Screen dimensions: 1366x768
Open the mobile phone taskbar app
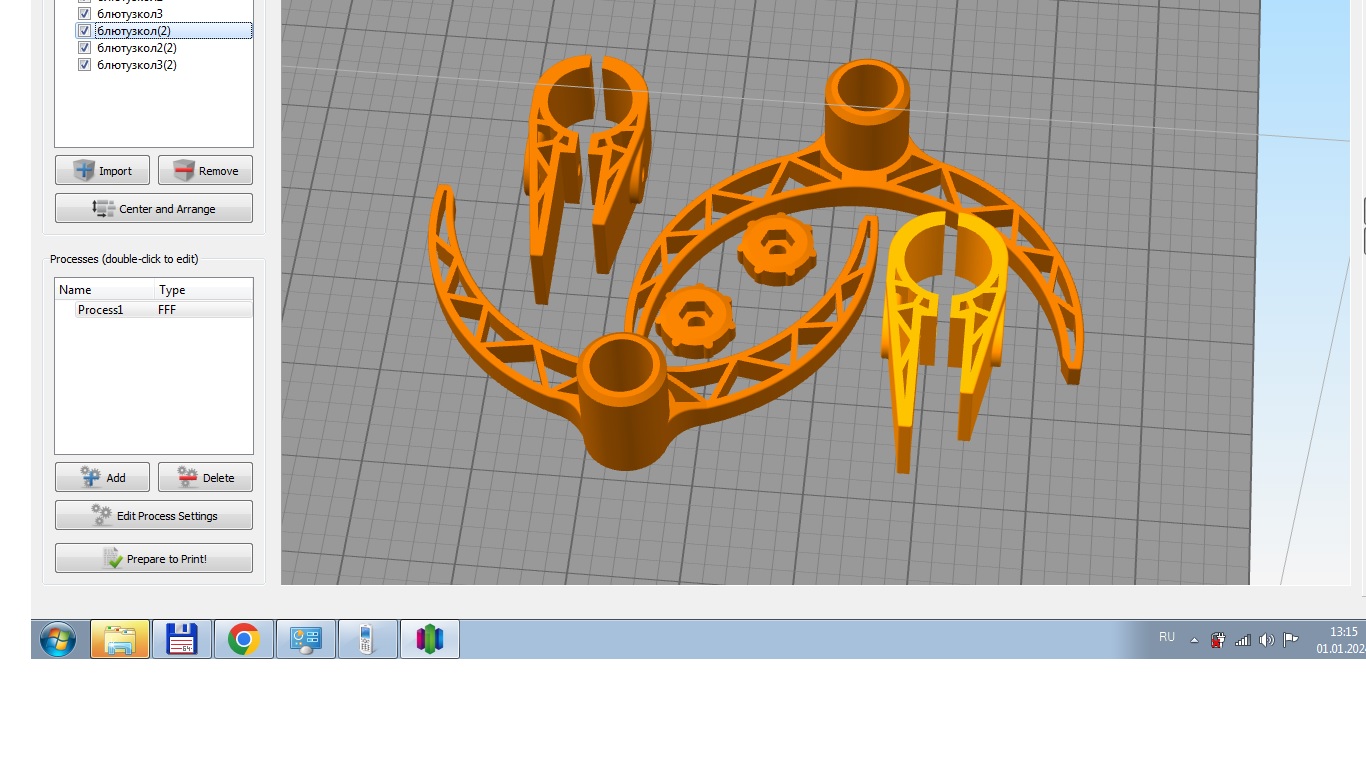click(368, 639)
